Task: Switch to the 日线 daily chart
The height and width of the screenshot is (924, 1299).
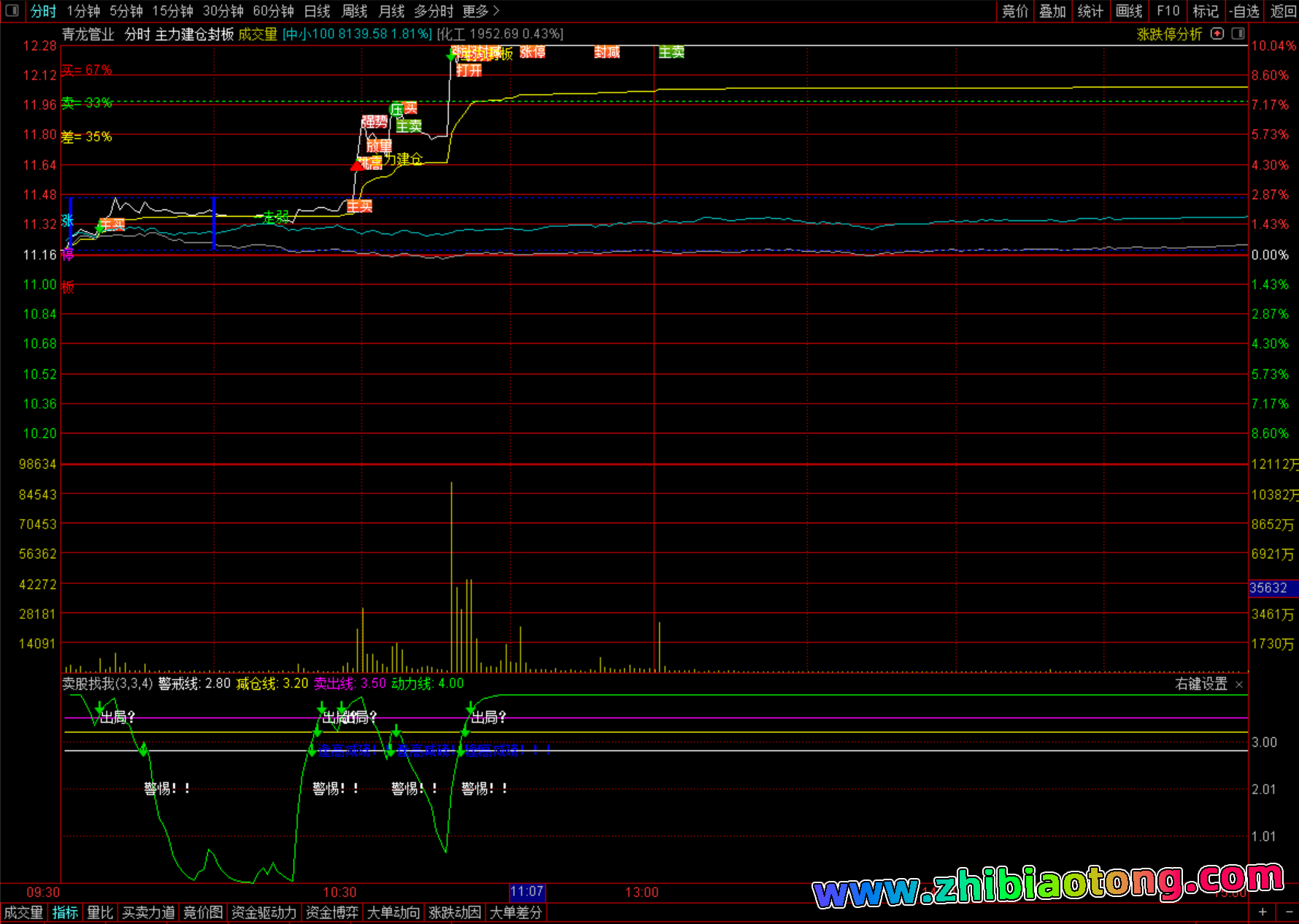Action: [317, 11]
